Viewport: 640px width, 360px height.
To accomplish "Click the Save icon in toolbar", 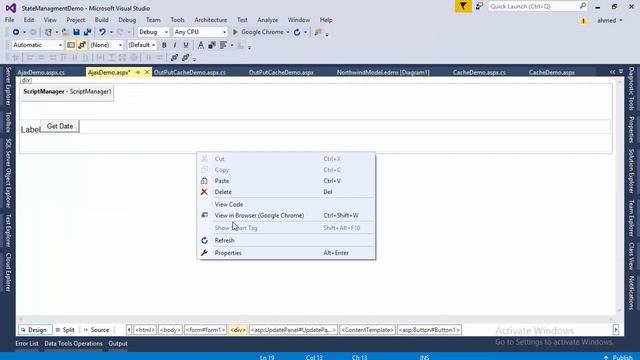I will [x=76, y=32].
